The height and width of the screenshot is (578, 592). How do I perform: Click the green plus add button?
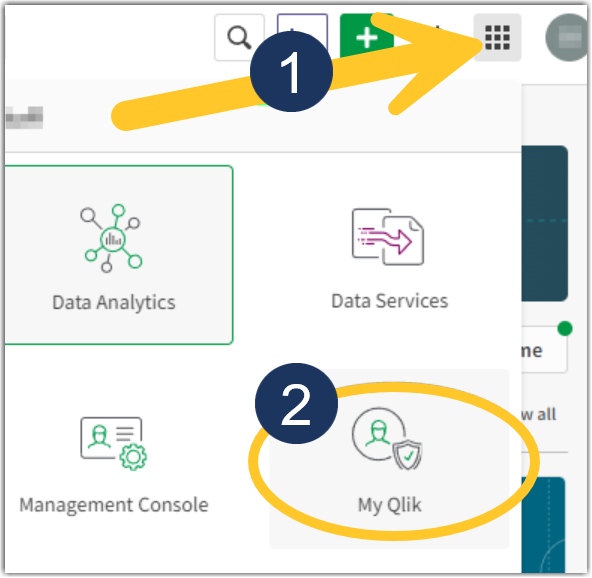[x=367, y=35]
